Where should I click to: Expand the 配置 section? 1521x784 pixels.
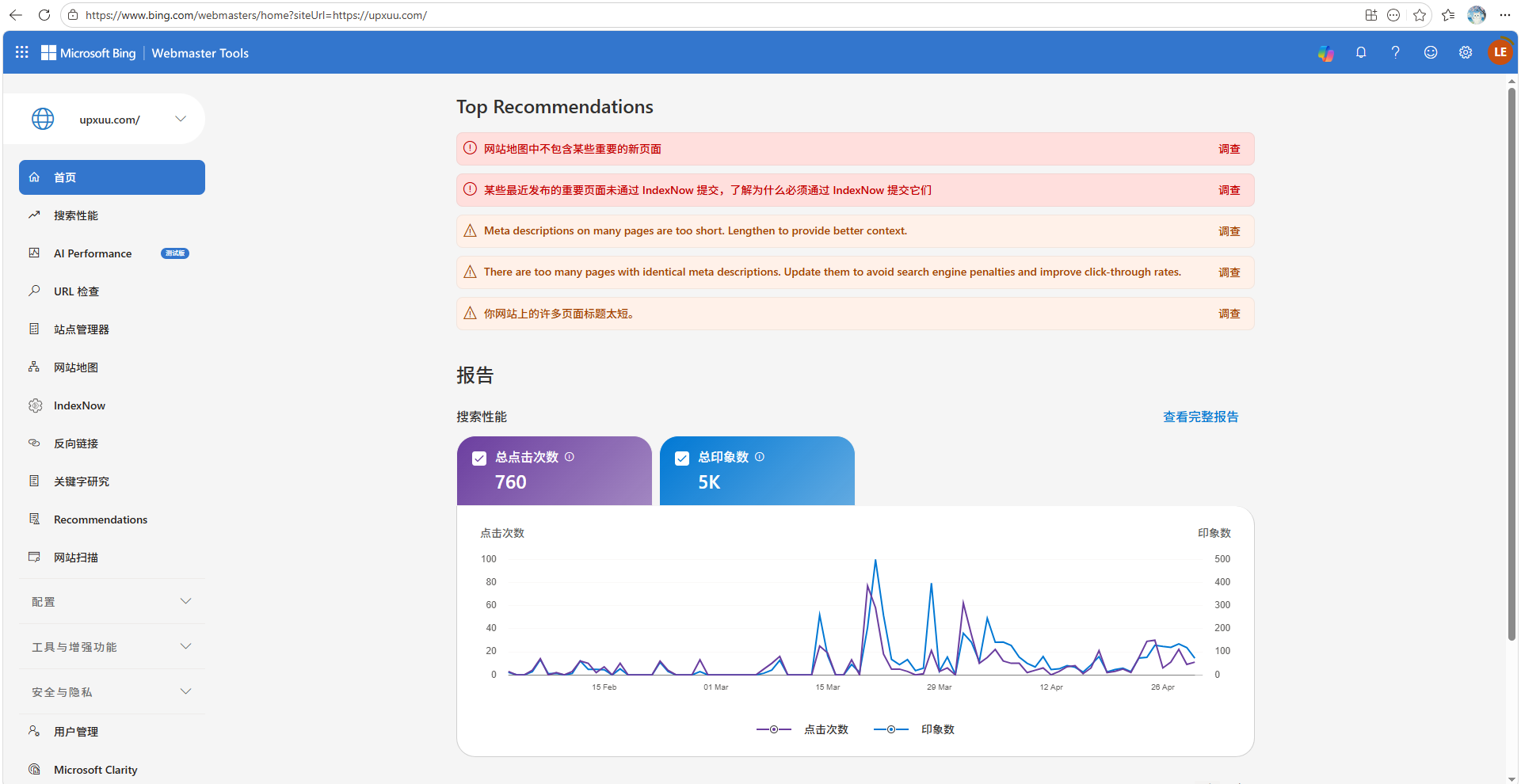pyautogui.click(x=112, y=602)
